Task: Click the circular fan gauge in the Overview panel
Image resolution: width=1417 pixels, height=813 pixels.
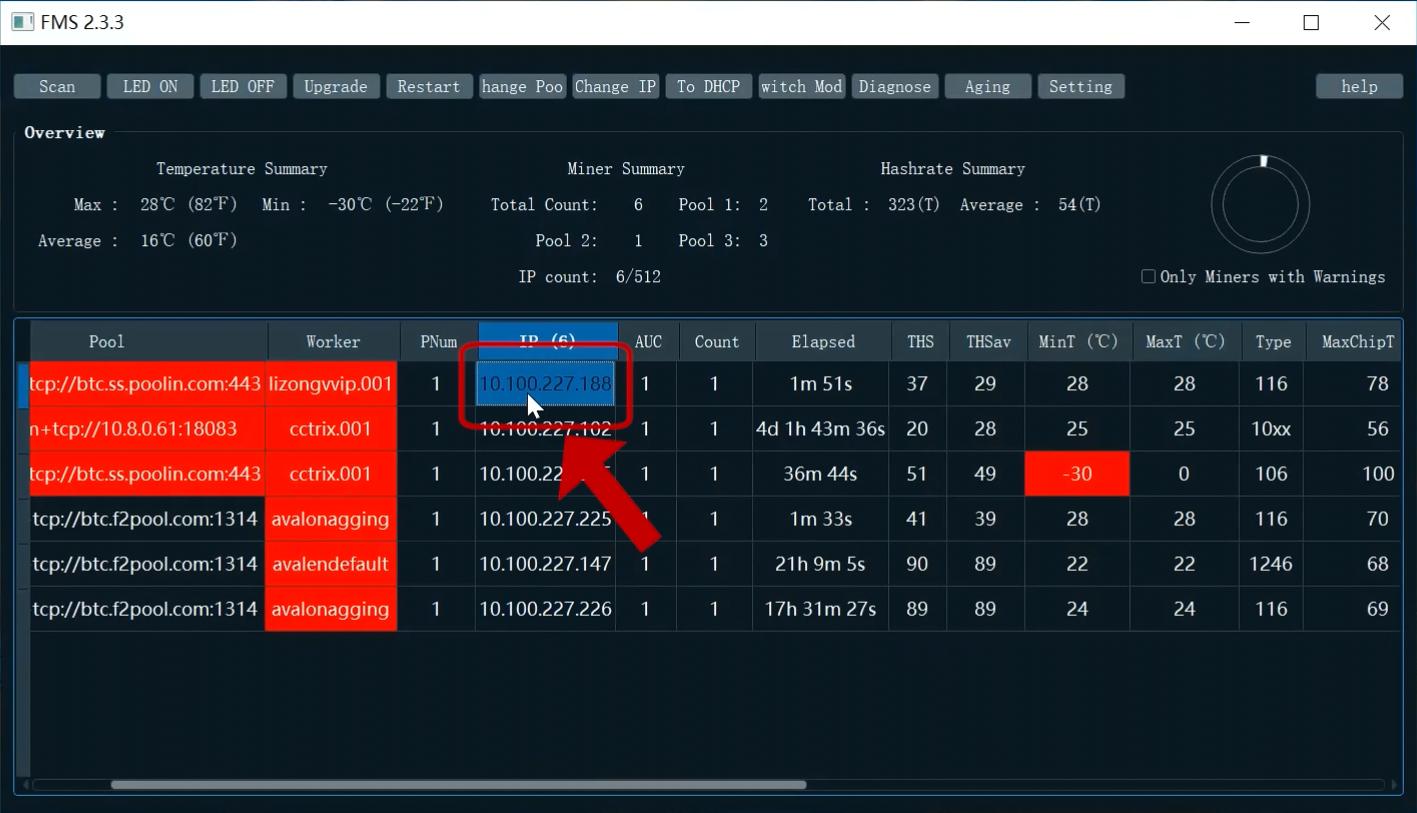Action: click(x=1260, y=203)
